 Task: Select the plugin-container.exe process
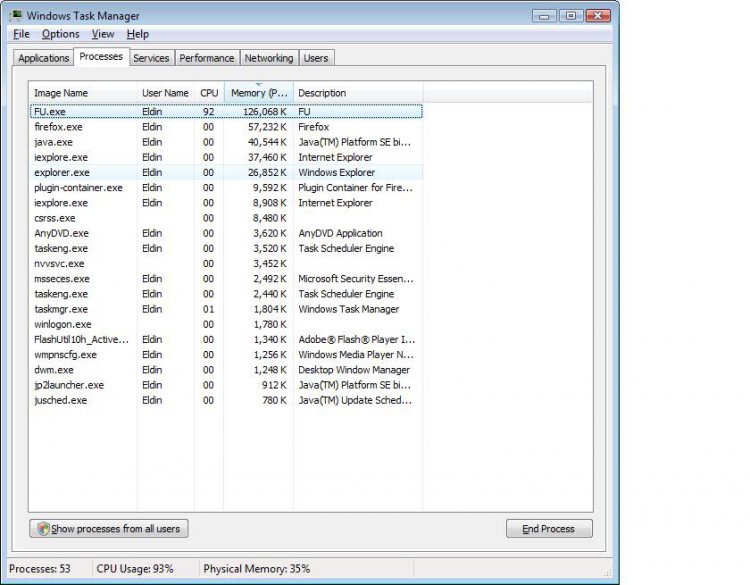[226, 188]
